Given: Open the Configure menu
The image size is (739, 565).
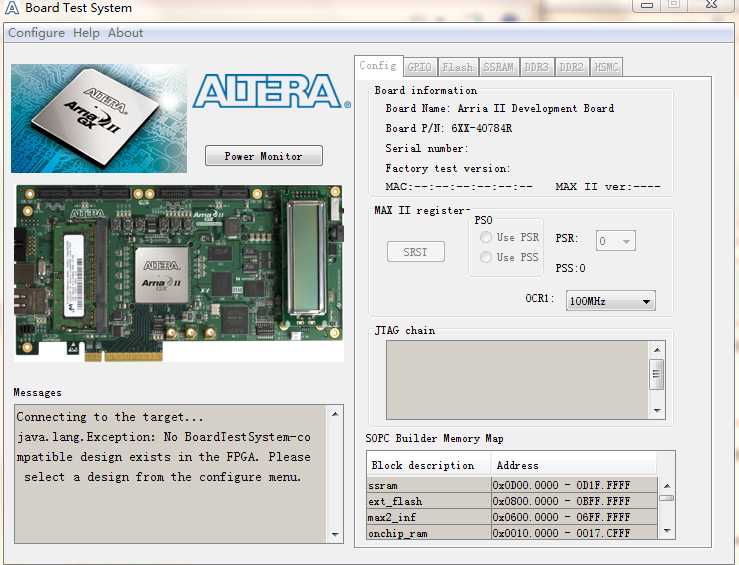Looking at the screenshot, I should [x=36, y=33].
